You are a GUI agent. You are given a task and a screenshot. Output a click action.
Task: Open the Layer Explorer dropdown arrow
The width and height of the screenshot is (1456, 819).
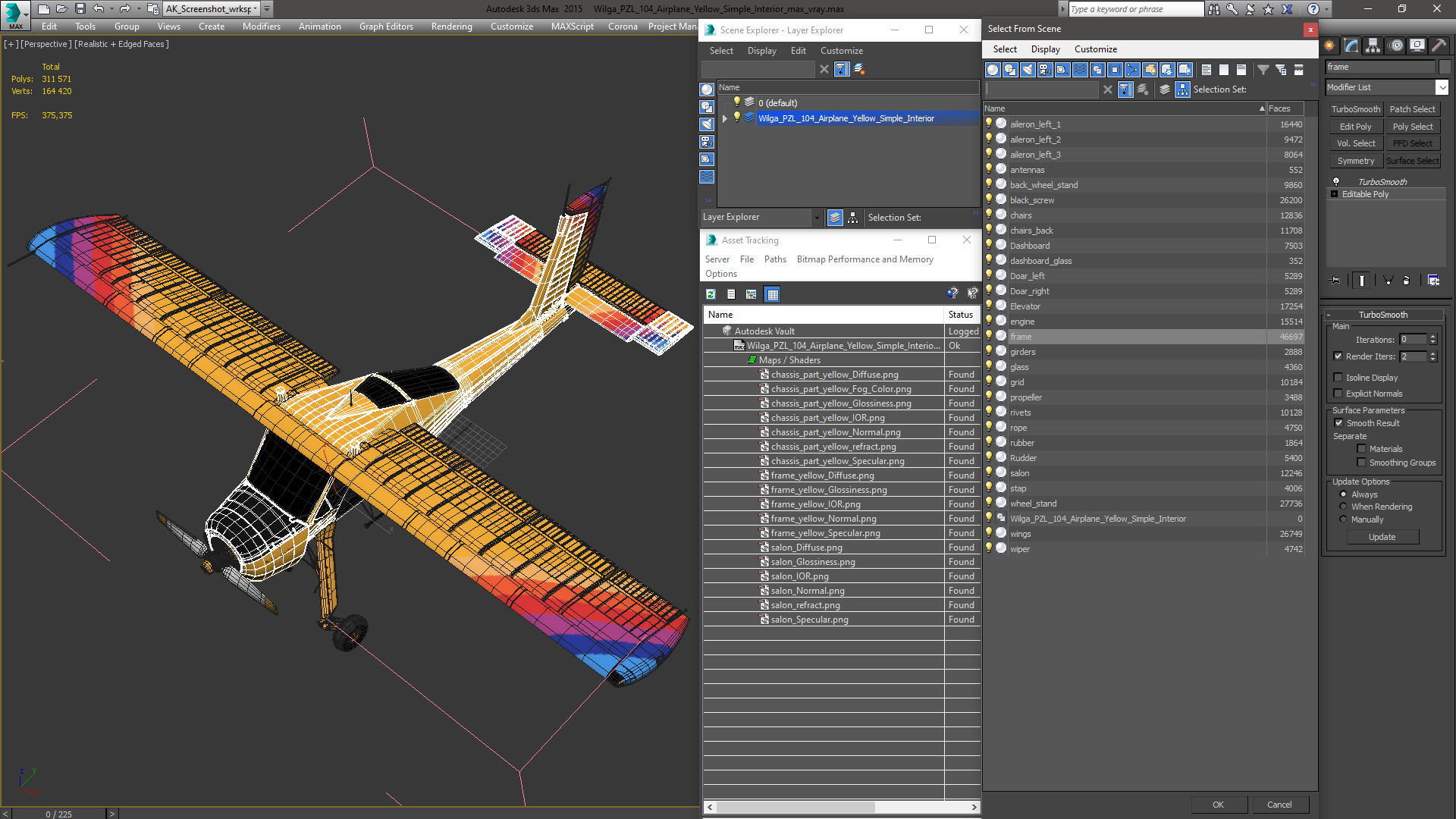817,218
